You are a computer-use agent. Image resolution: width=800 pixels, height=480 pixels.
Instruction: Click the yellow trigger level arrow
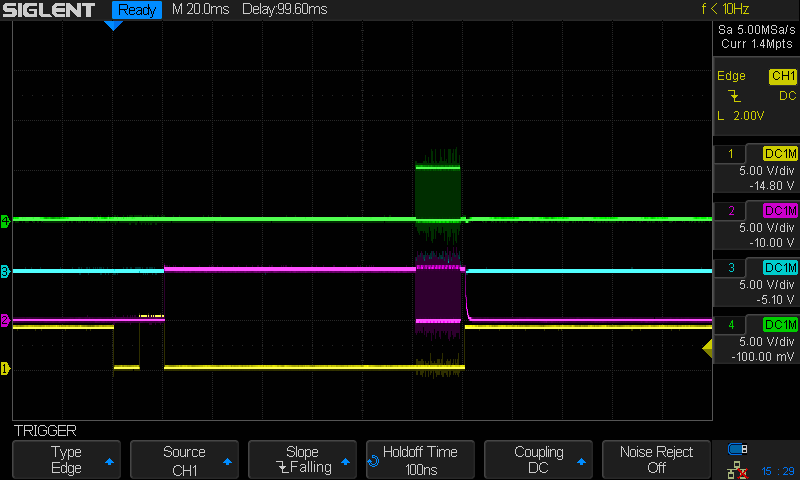click(x=707, y=349)
